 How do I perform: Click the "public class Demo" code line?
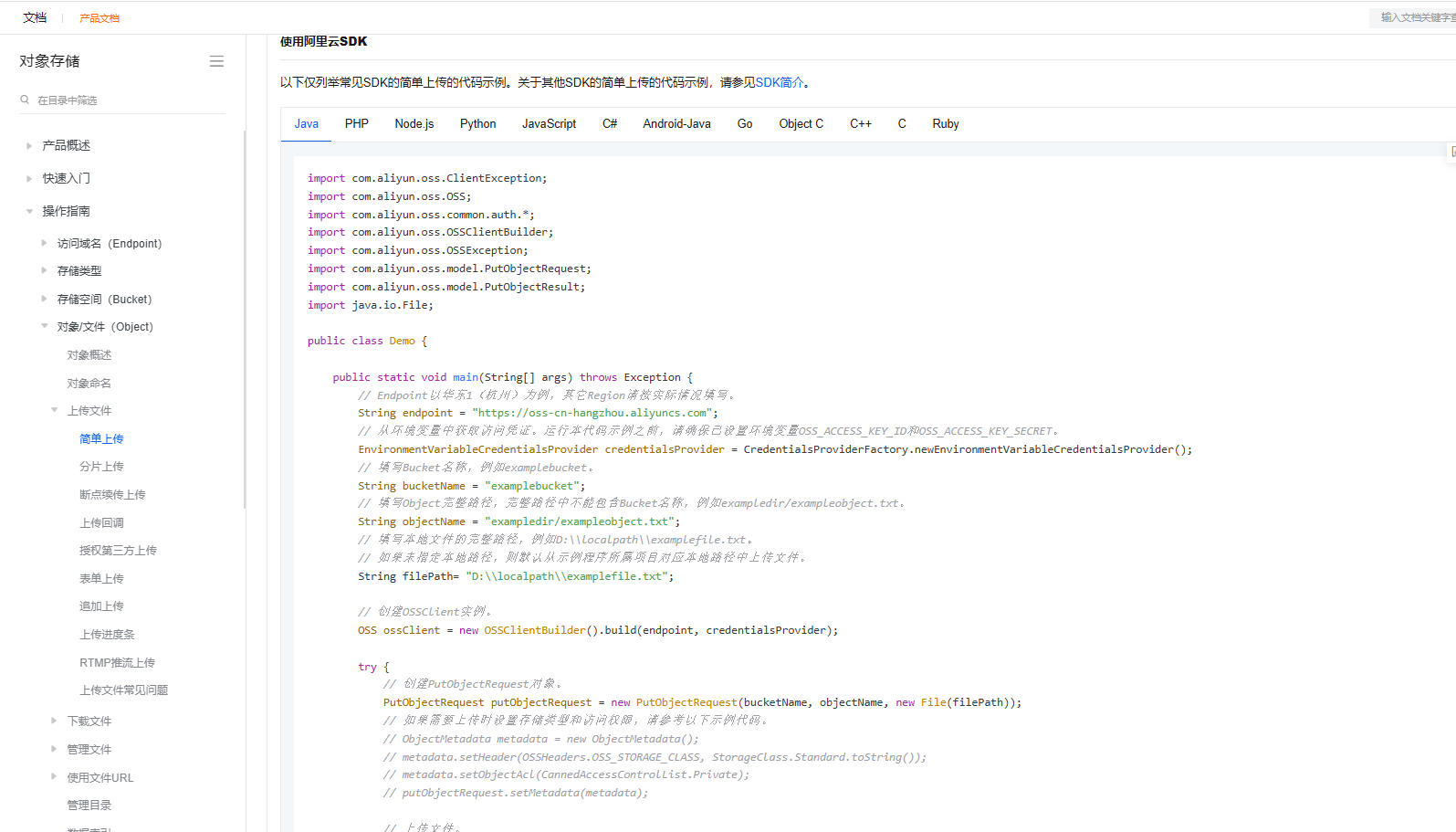(367, 341)
